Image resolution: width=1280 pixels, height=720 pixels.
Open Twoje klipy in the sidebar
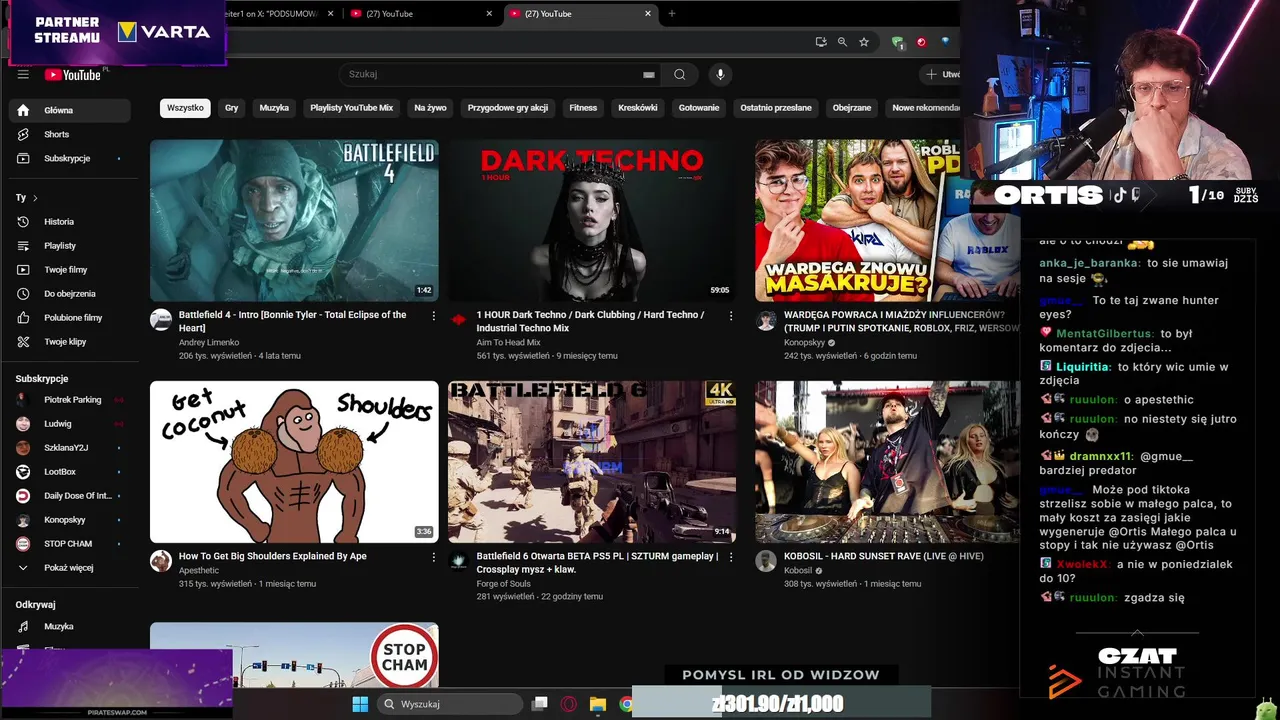pyautogui.click(x=70, y=341)
